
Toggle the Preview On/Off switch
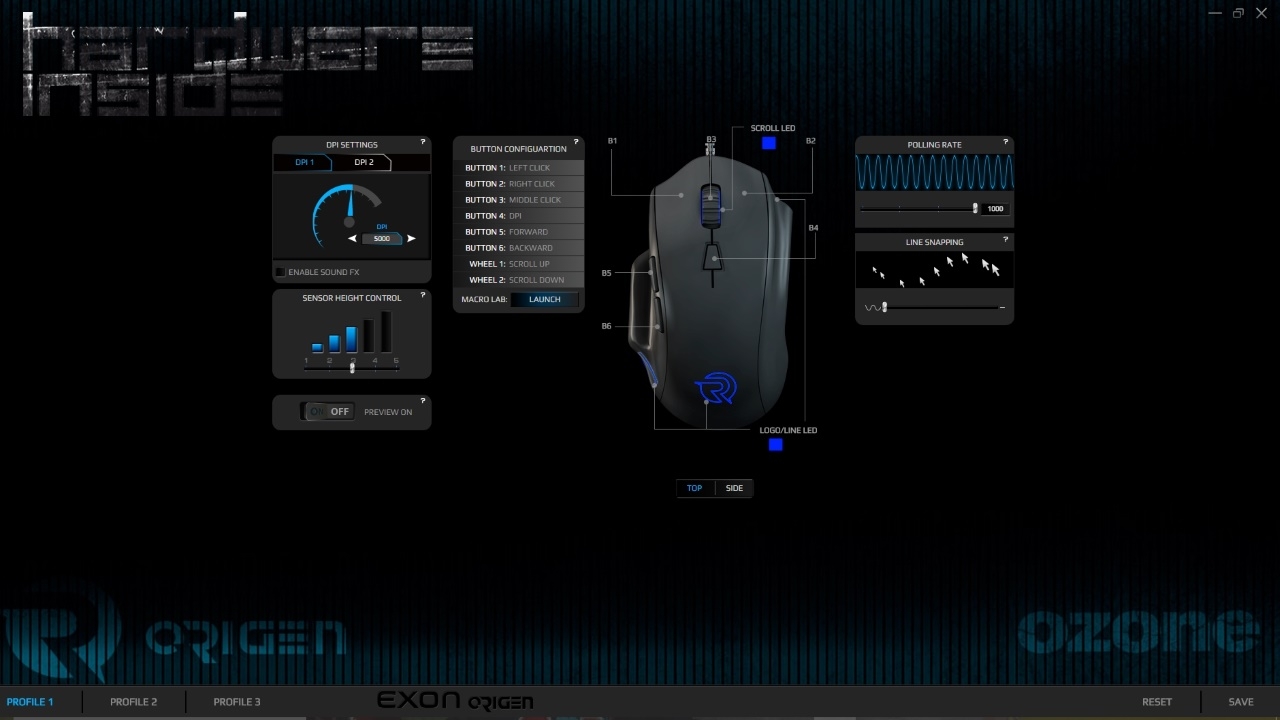coord(328,411)
